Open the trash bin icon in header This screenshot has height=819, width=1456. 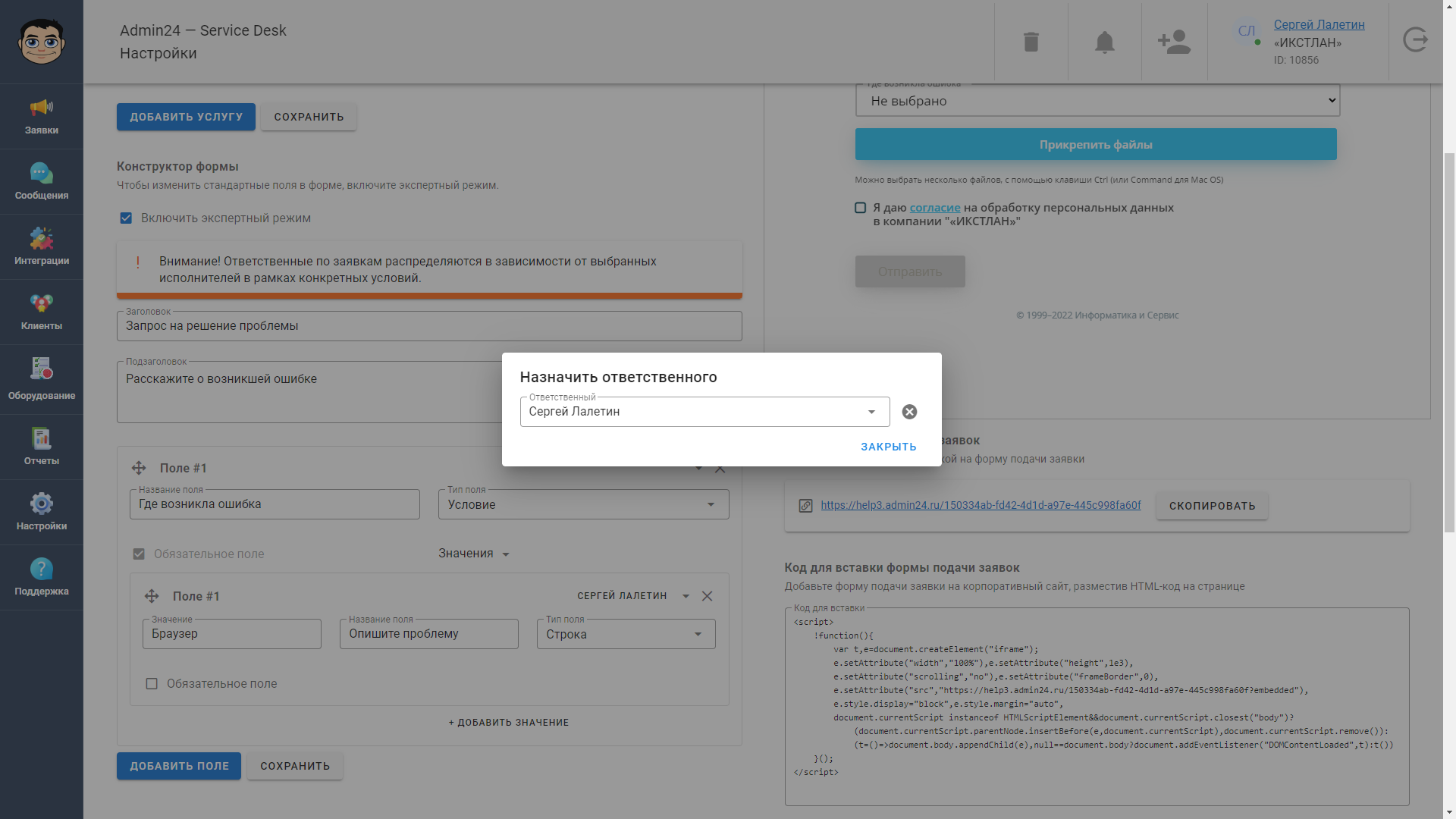click(1031, 42)
